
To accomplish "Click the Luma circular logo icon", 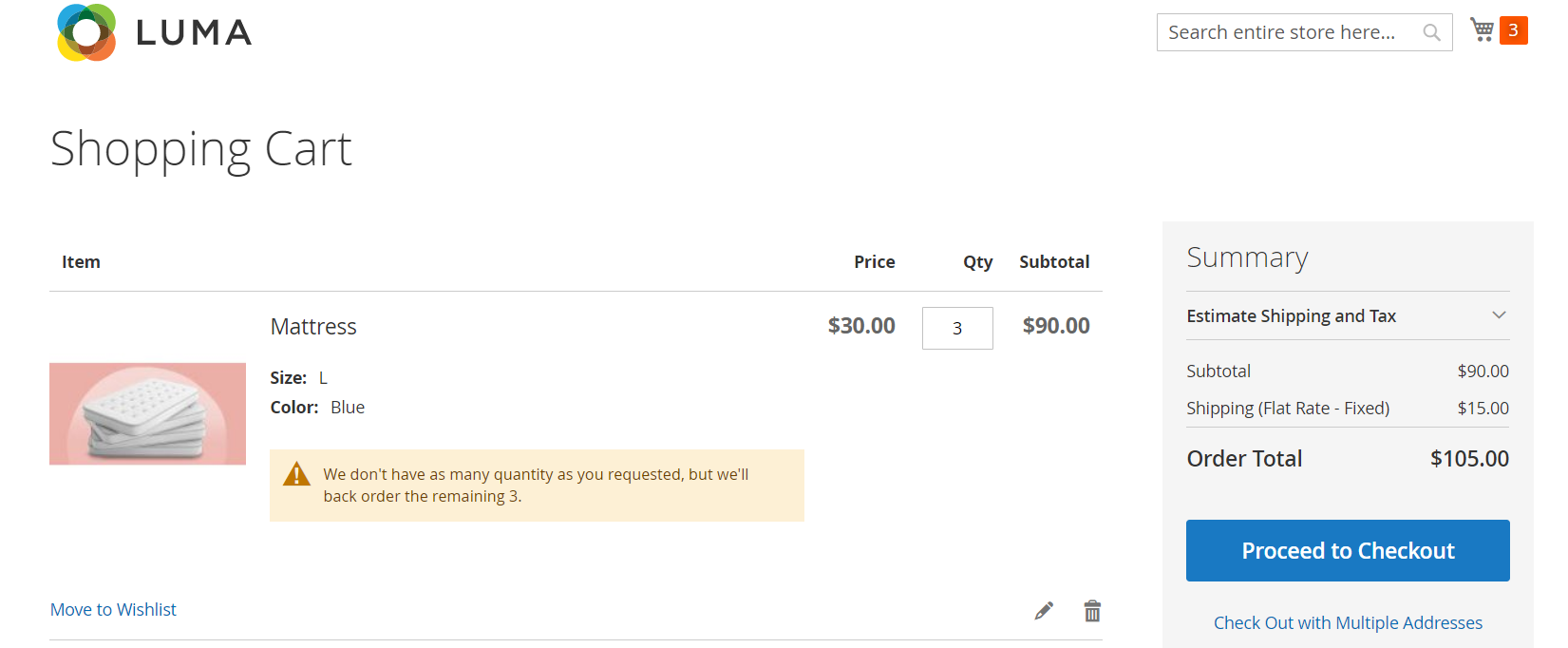I will (x=86, y=32).
